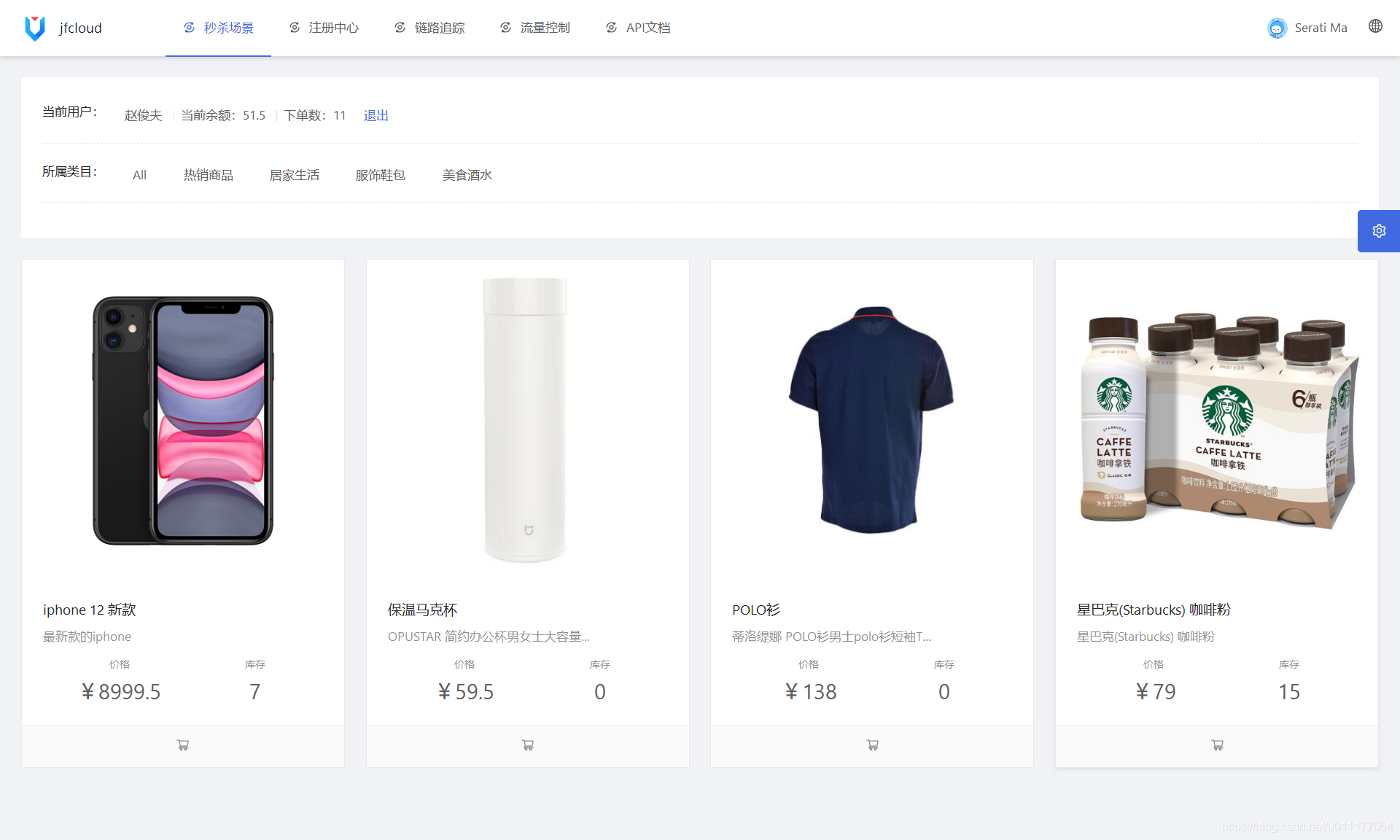Click the user name 赵俊夫
The image size is (1400, 840).
click(x=143, y=115)
